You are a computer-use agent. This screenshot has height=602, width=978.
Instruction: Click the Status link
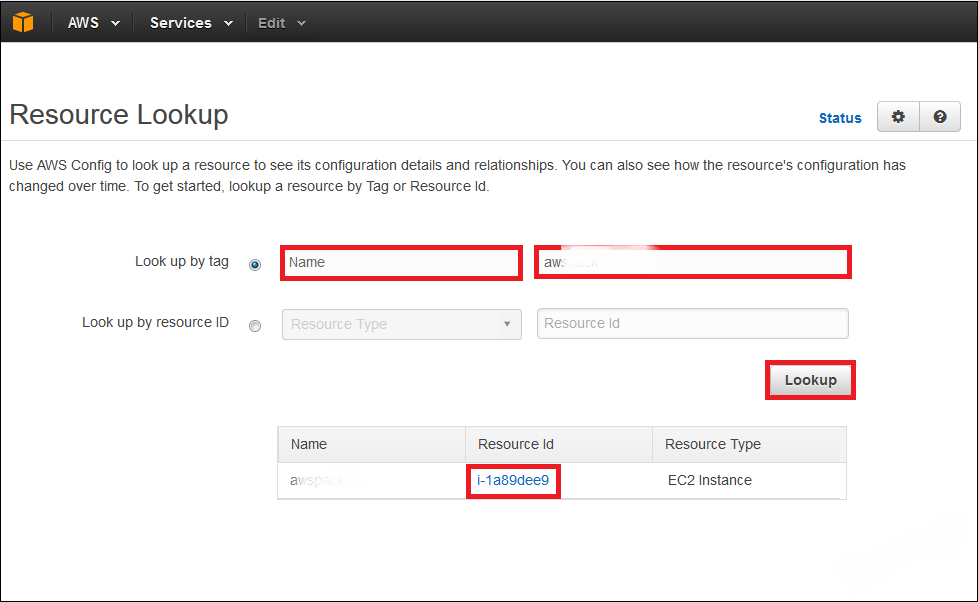[840, 118]
